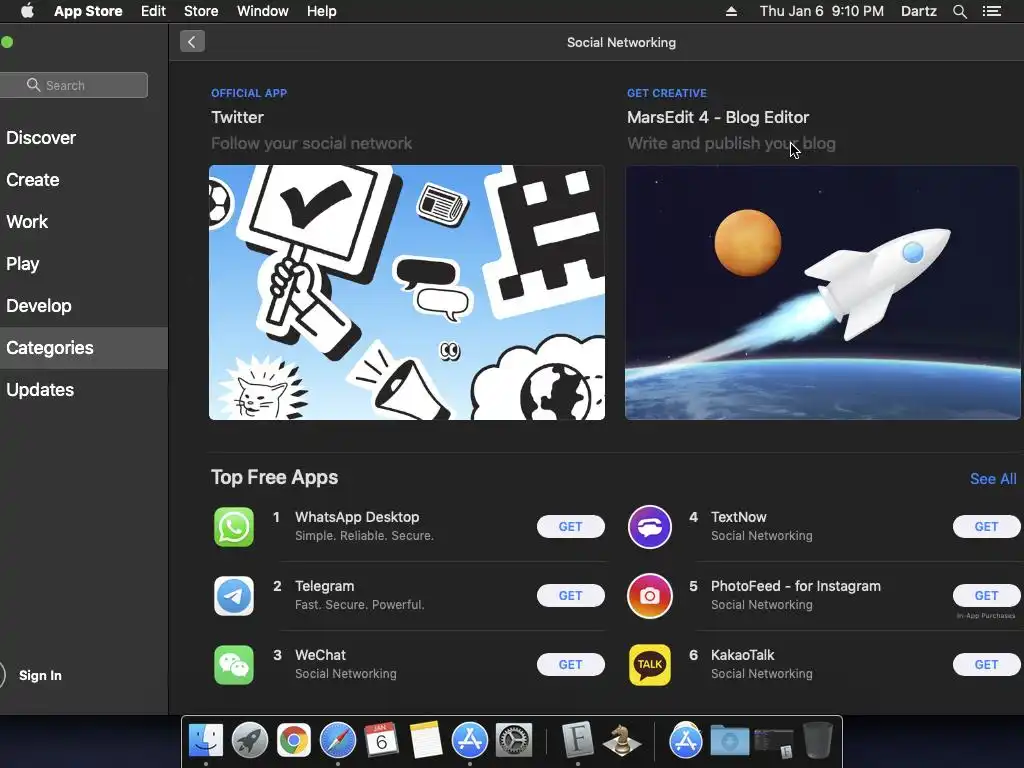Open the Telegram app icon
The width and height of the screenshot is (1024, 768).
pyautogui.click(x=234, y=596)
